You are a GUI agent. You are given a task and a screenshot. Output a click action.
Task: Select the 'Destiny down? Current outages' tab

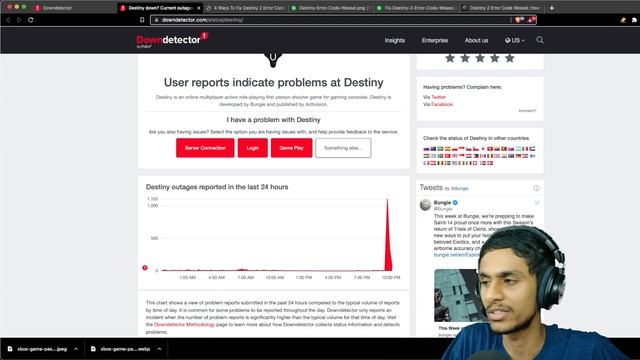[160, 8]
